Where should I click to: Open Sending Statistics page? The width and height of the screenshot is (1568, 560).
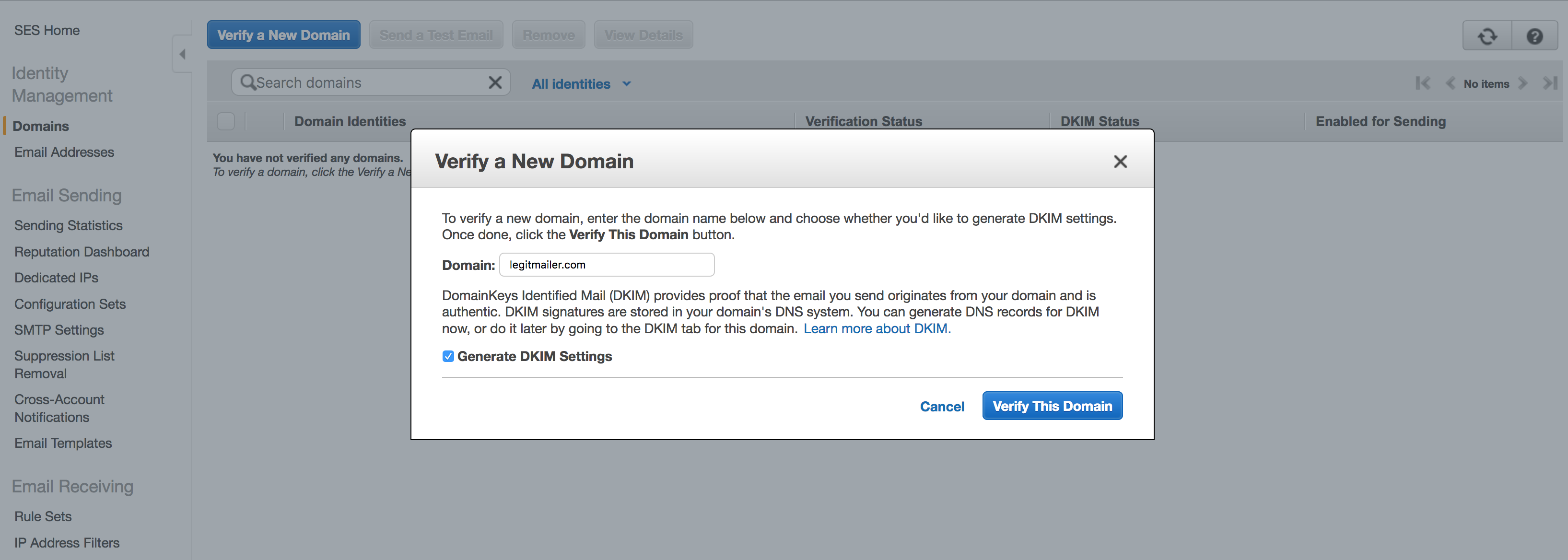tap(68, 225)
